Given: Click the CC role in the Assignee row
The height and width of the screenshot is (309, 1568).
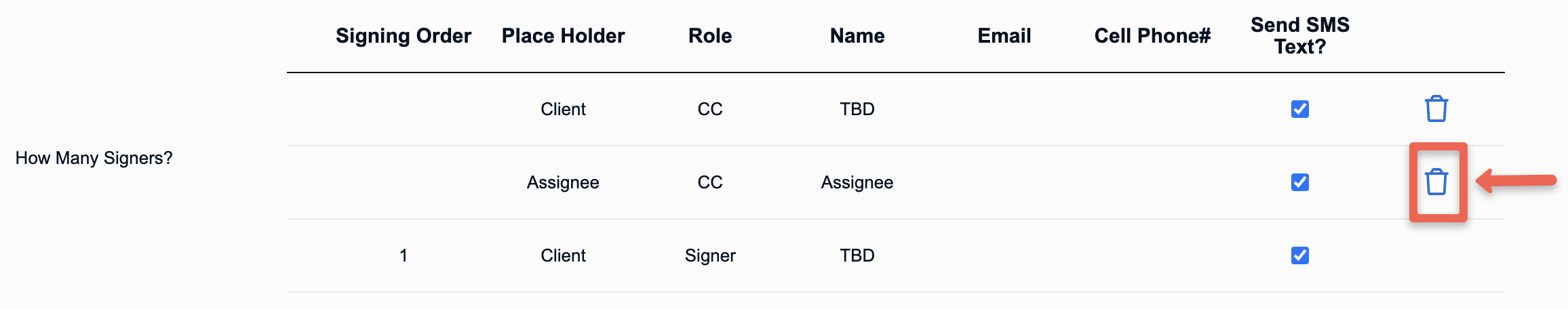Looking at the screenshot, I should pyautogui.click(x=710, y=182).
